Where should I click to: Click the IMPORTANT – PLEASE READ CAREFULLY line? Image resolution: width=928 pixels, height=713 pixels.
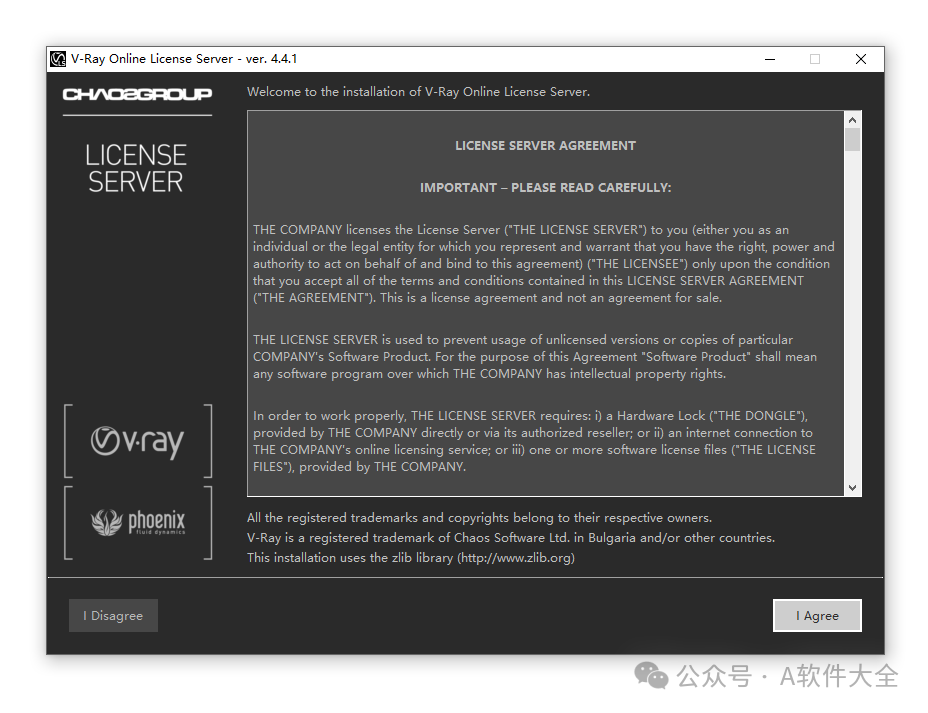(x=545, y=188)
